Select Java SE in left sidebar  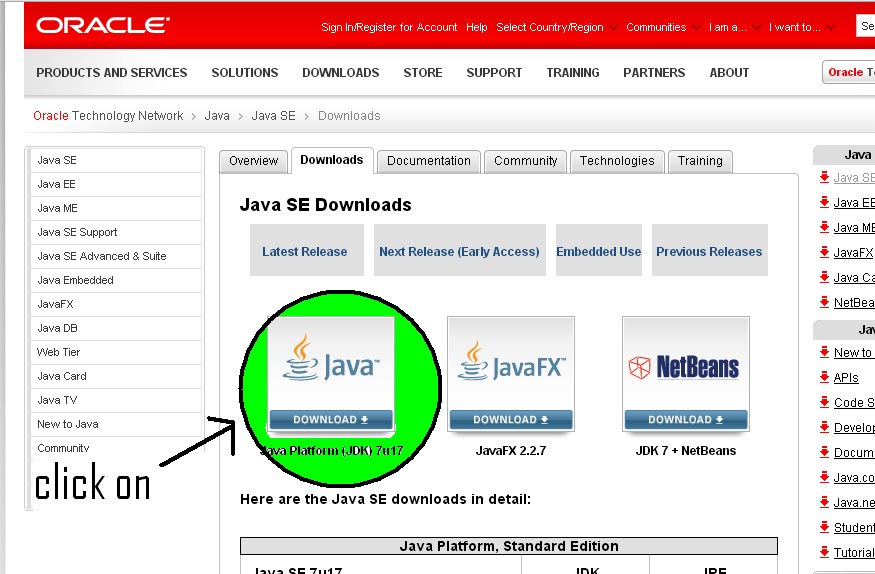116,160
